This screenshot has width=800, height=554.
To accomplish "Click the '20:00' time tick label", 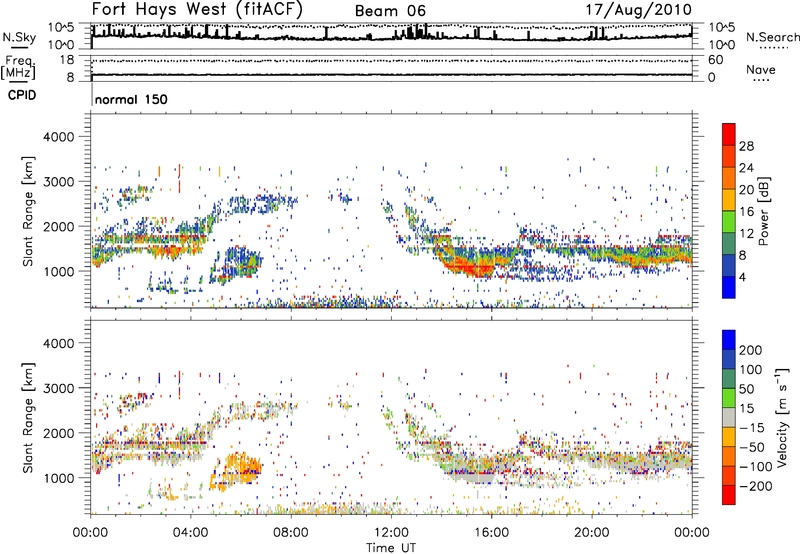I will (591, 532).
